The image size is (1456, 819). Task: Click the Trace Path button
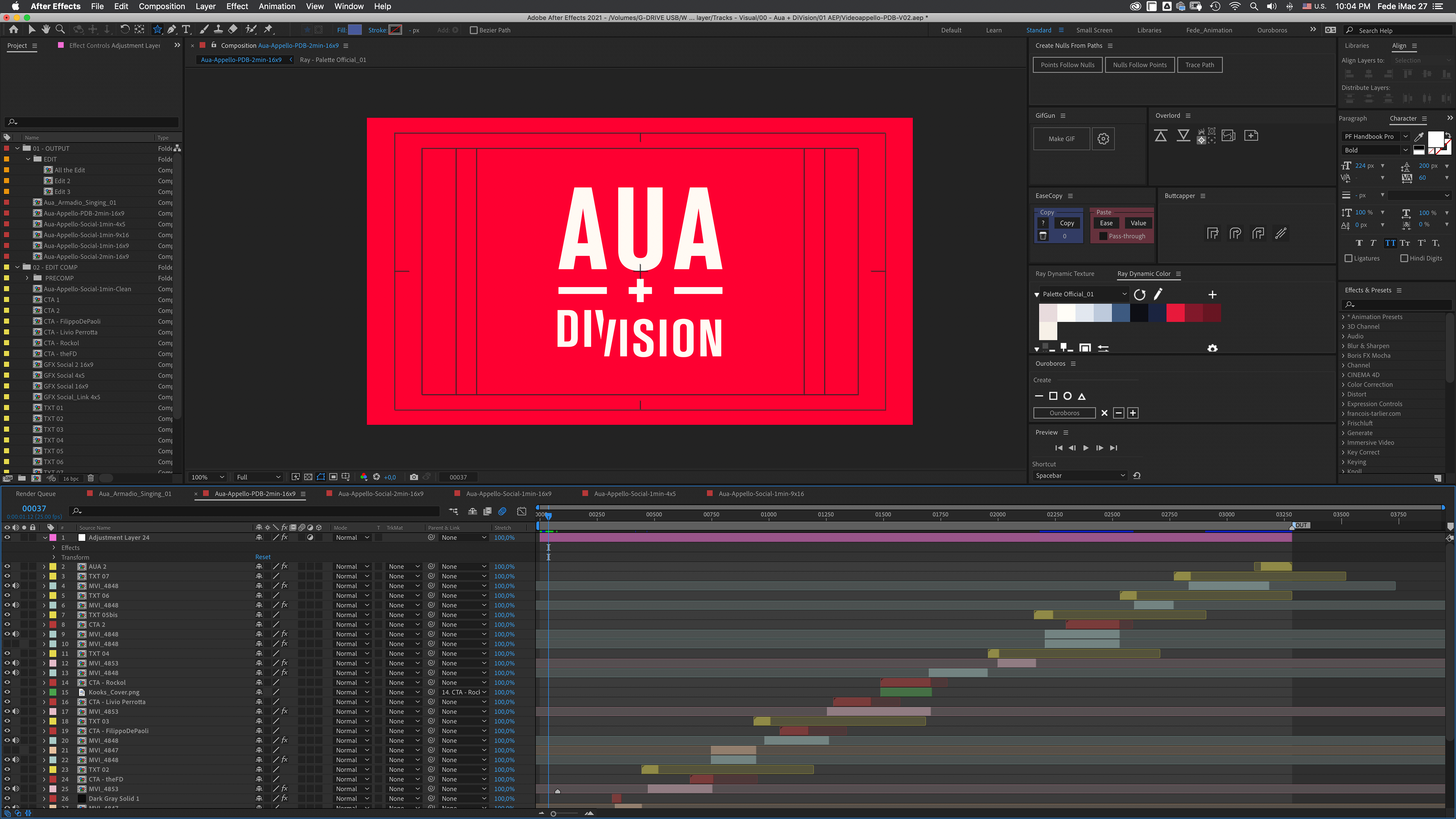pos(1199,64)
